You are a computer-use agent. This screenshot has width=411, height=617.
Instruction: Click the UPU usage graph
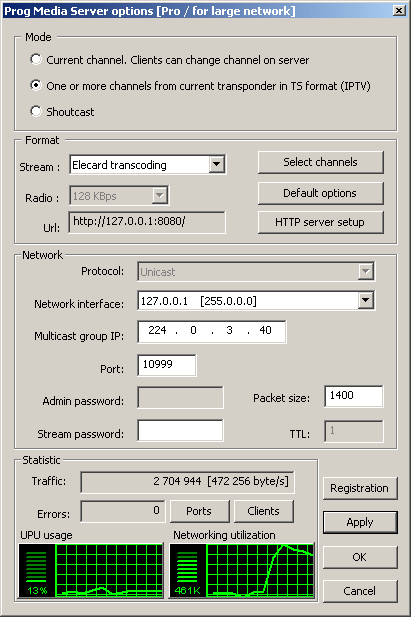point(109,571)
